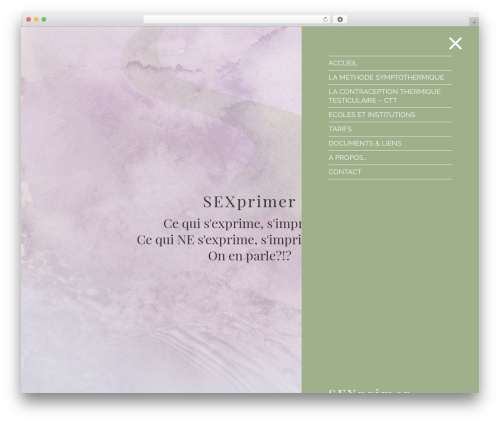This screenshot has height=423, width=500.
Task: Click the dark circular icon beside address bar
Action: coord(340,20)
